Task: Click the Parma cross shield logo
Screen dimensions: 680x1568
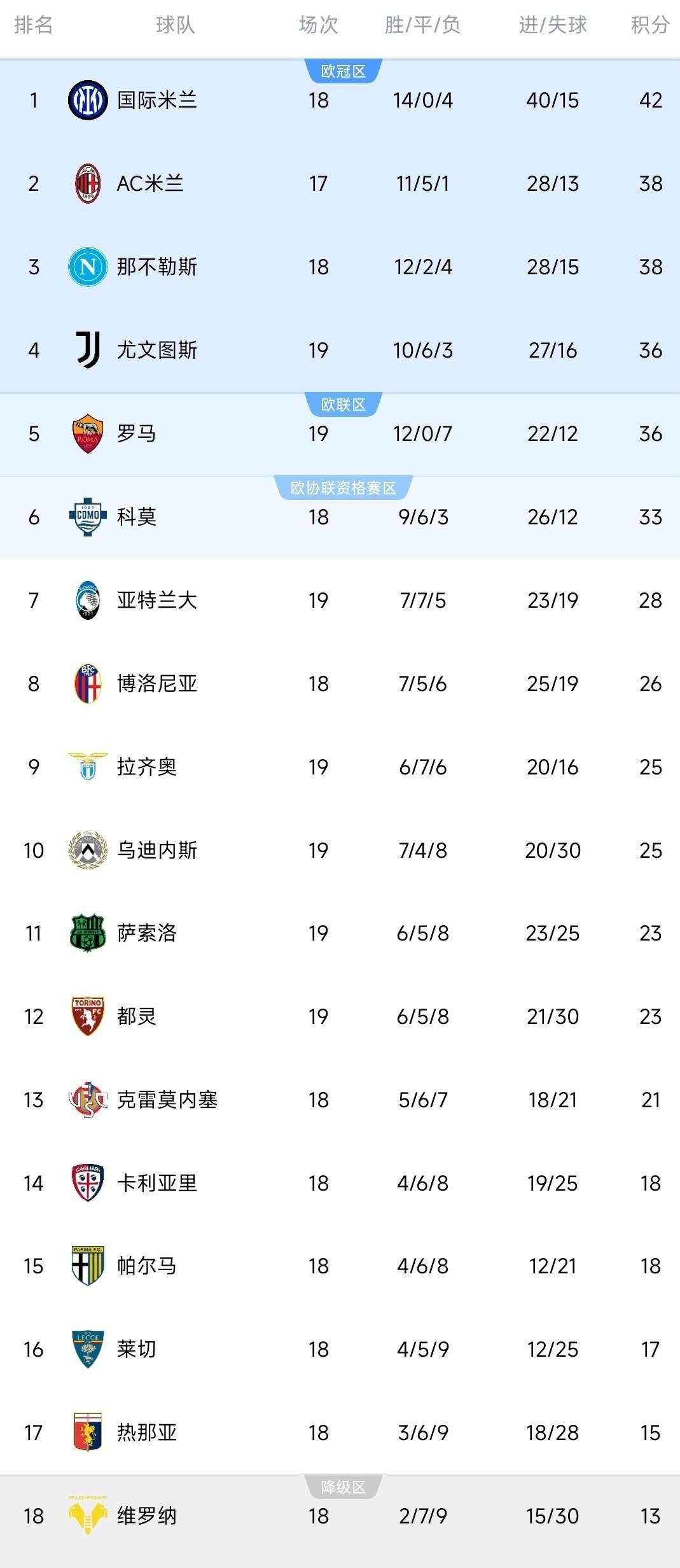Action: click(88, 1266)
